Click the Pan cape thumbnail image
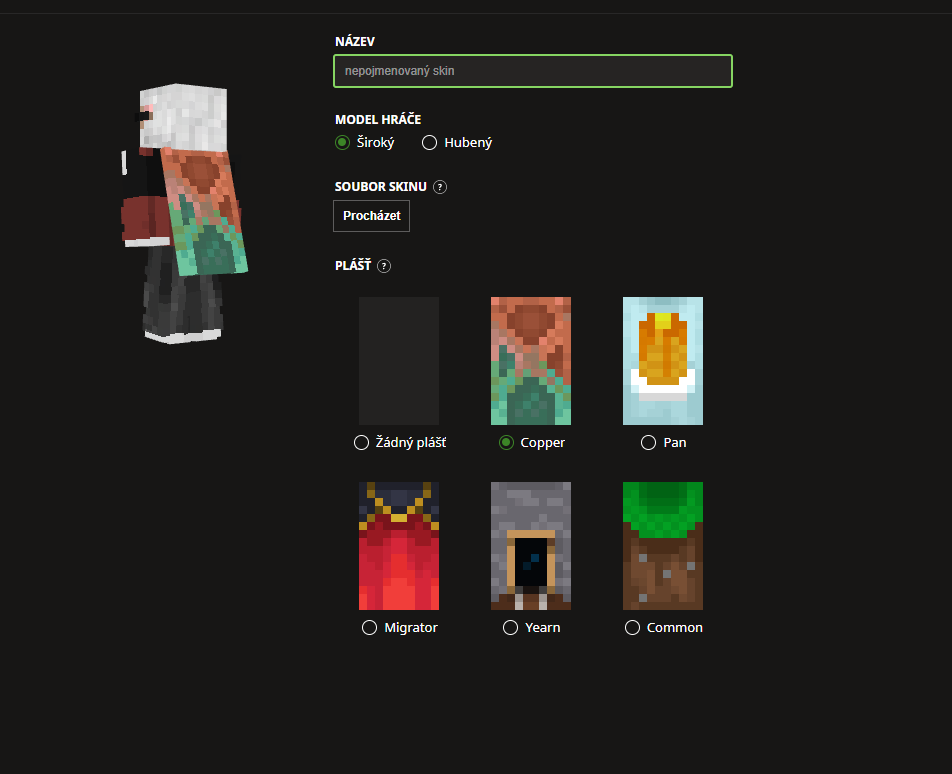 [663, 361]
